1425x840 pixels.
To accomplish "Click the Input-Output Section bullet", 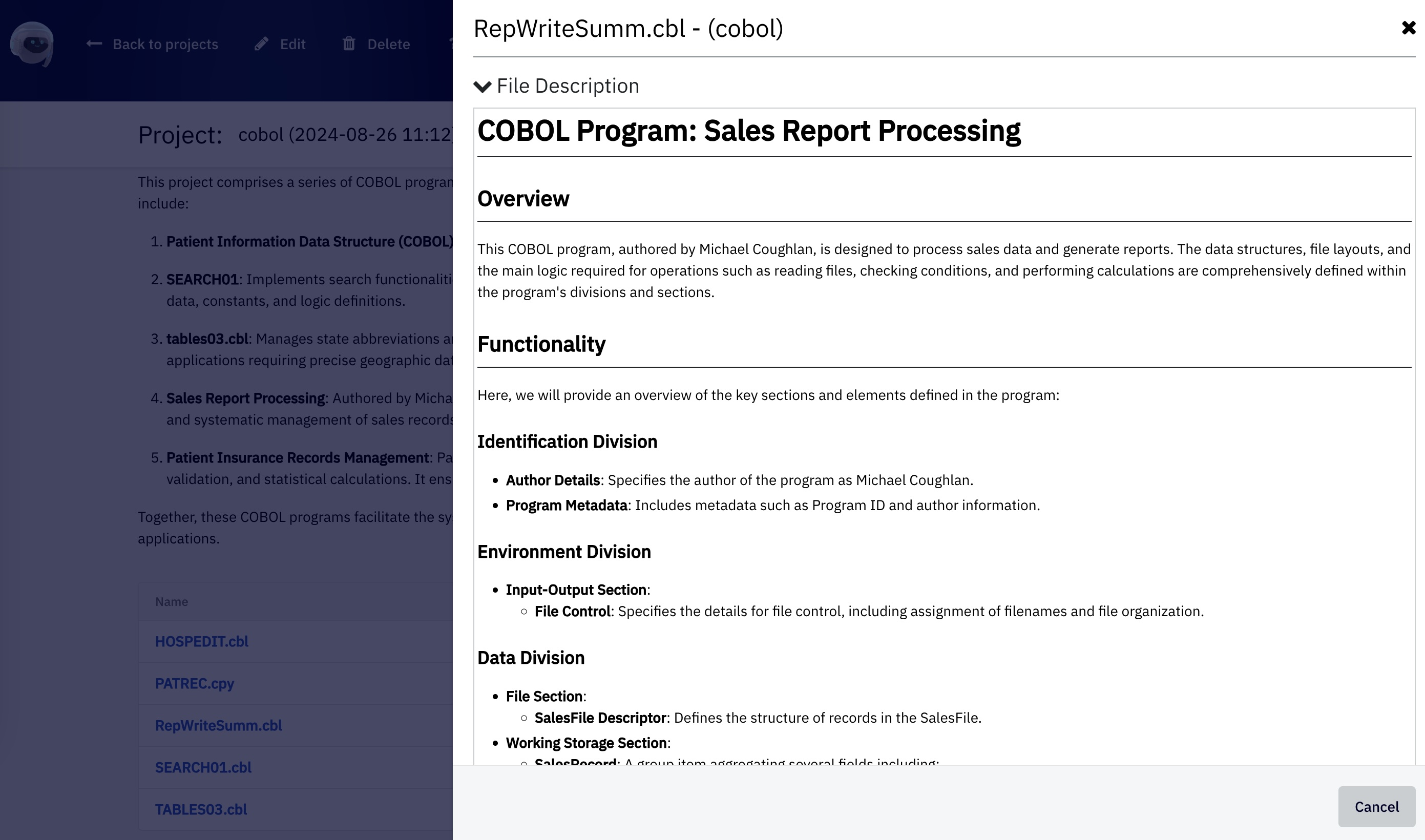I will (x=577, y=589).
